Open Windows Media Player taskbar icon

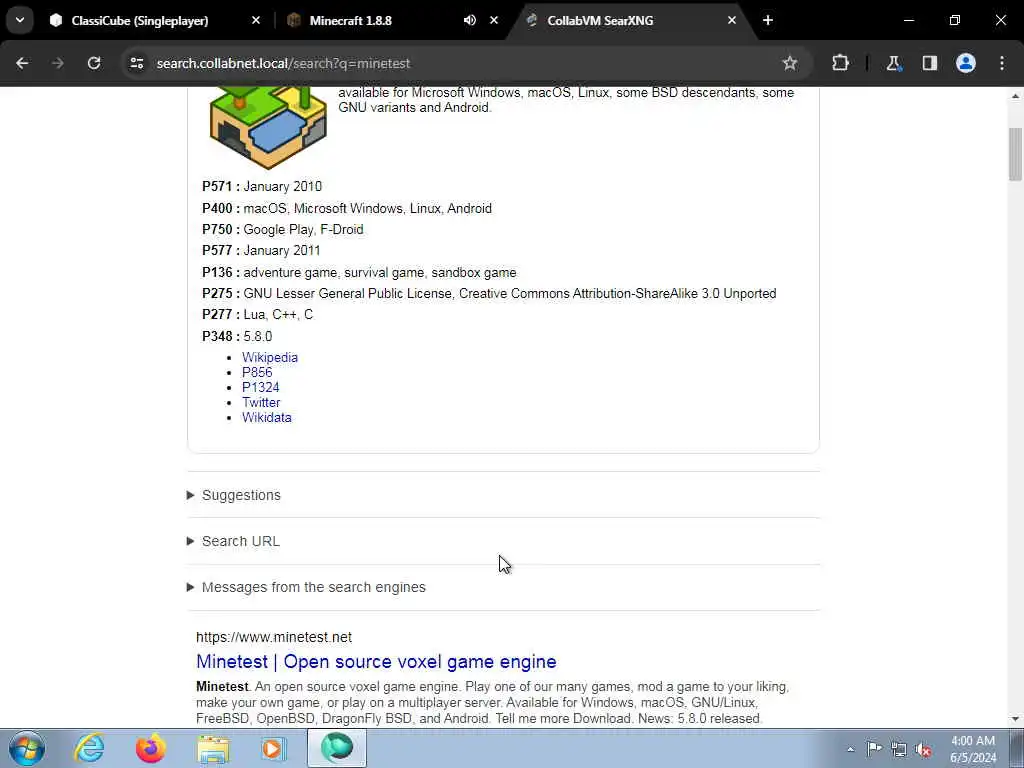click(x=274, y=748)
